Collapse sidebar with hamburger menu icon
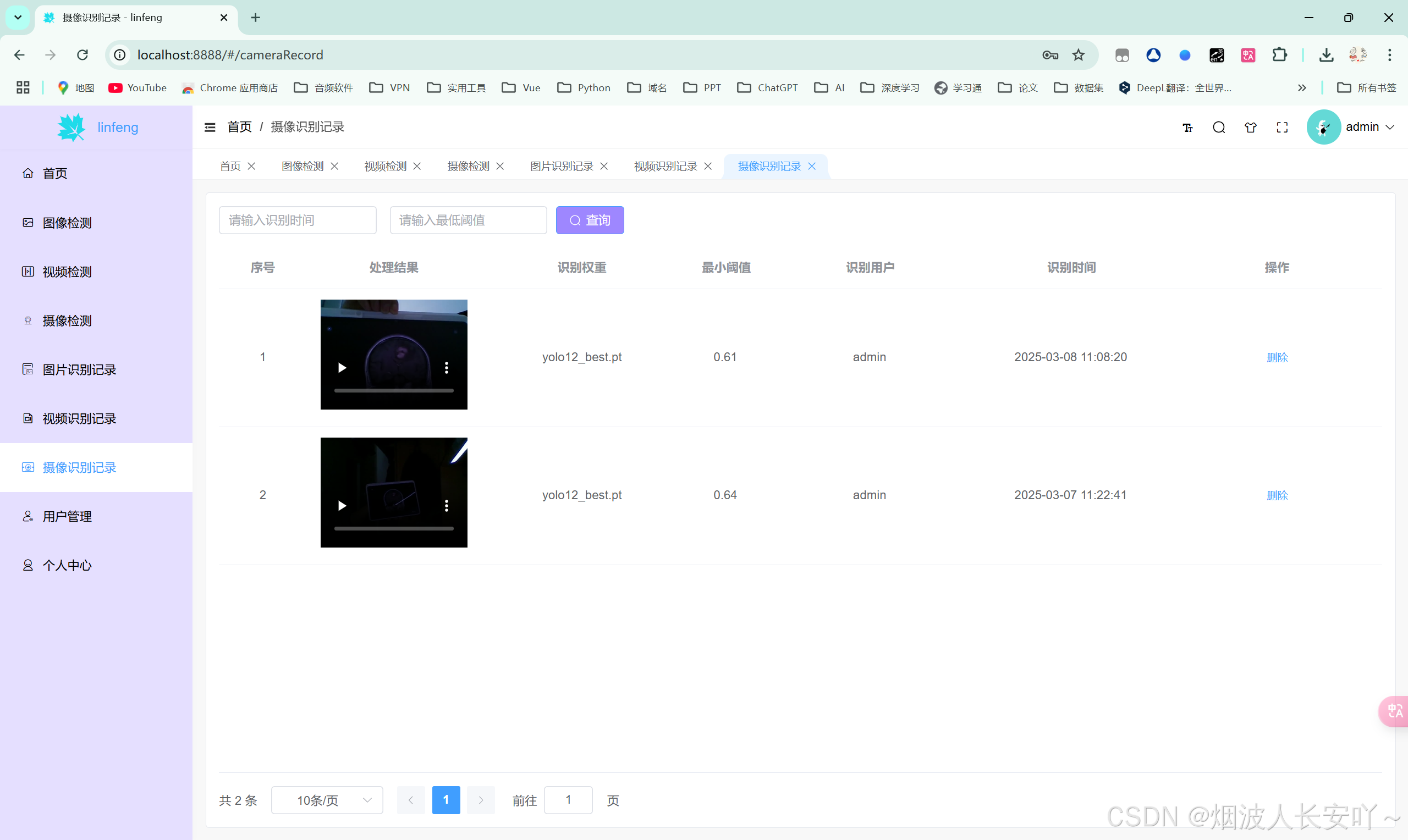 210,128
